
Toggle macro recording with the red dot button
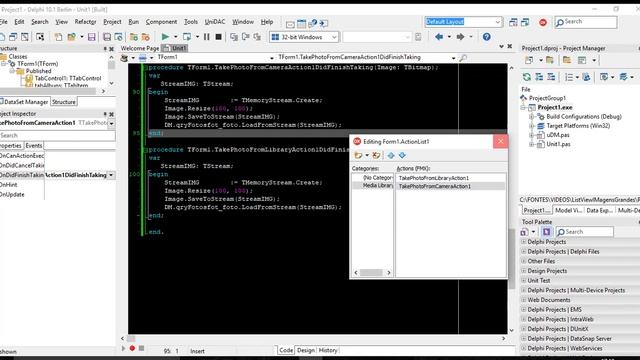click(x=132, y=349)
